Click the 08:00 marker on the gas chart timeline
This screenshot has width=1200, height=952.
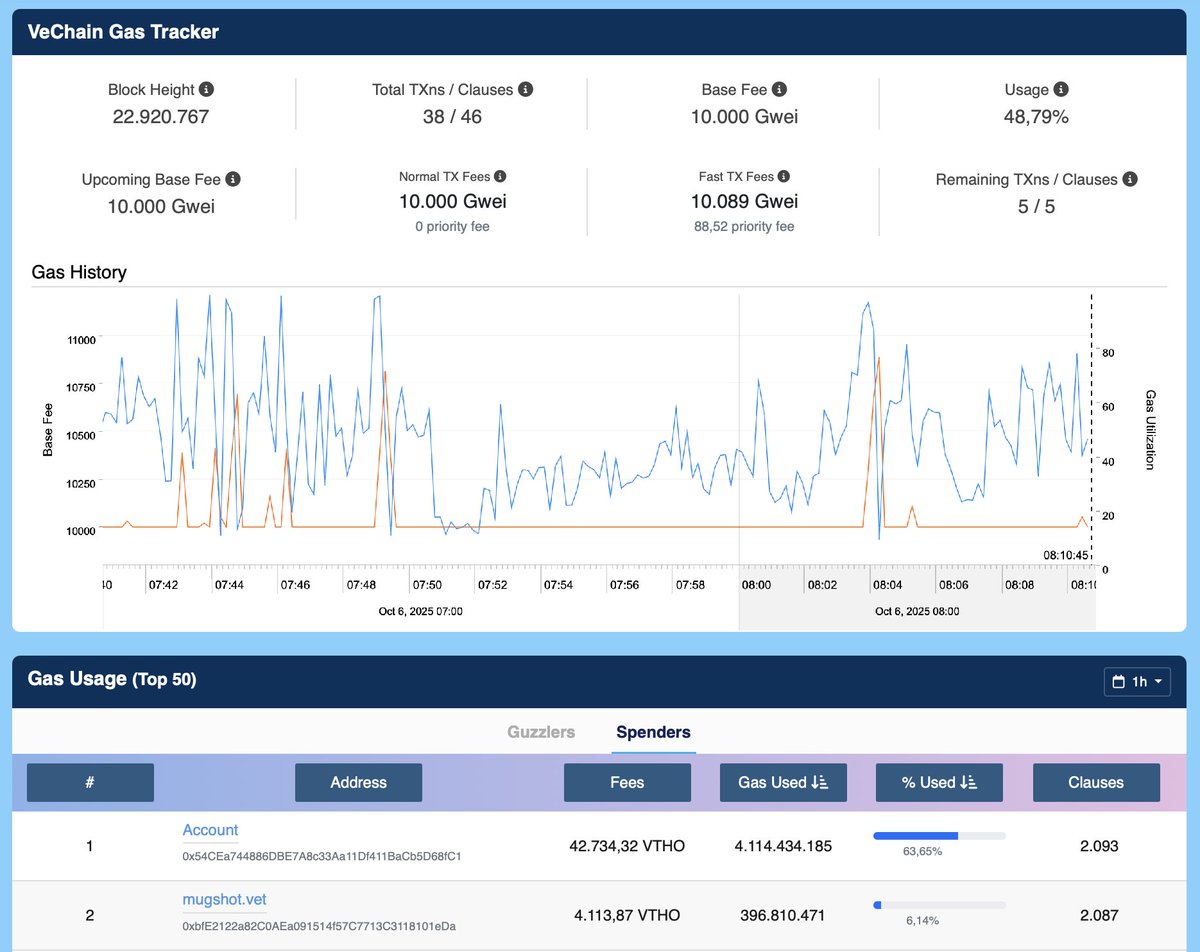click(755, 584)
